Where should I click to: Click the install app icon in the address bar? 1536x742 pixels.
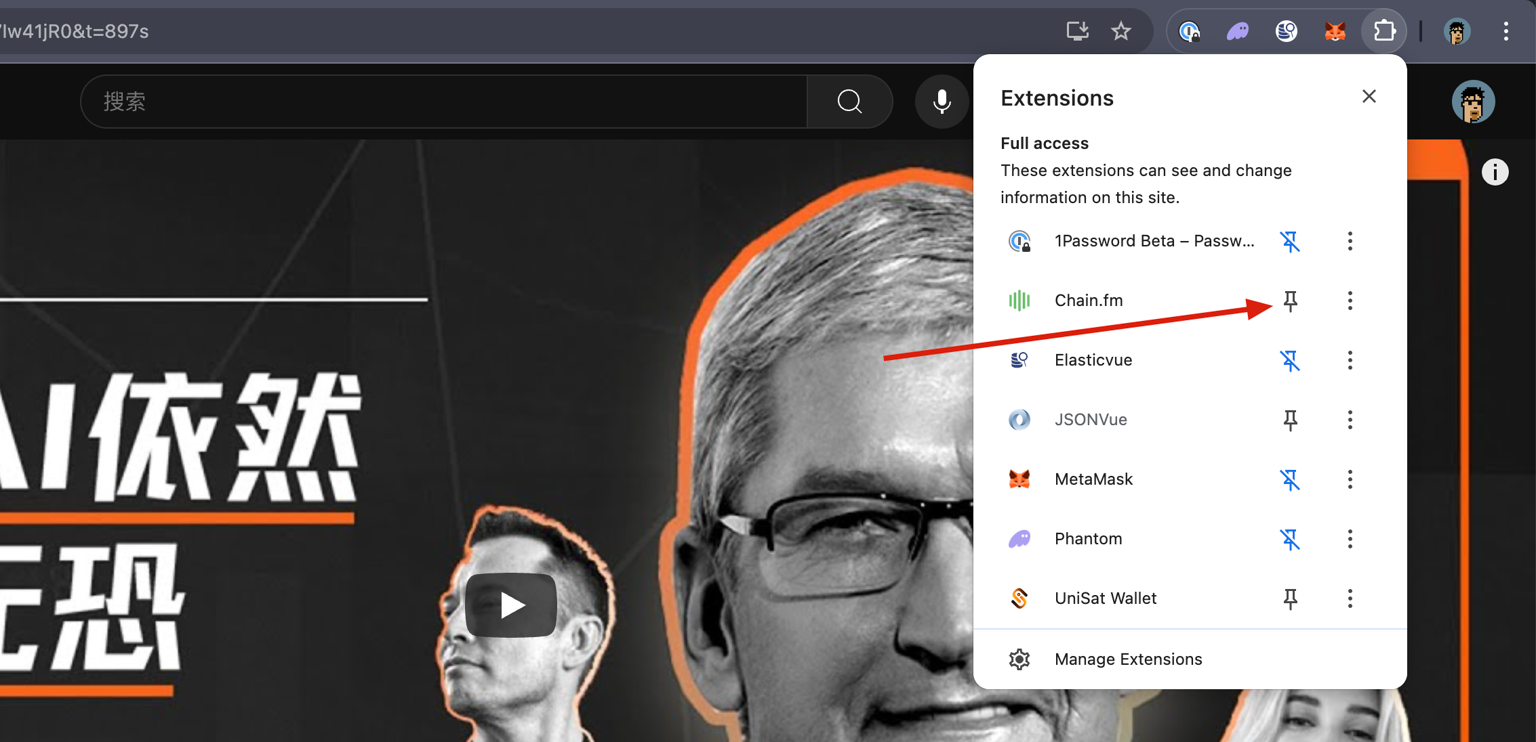(1077, 32)
